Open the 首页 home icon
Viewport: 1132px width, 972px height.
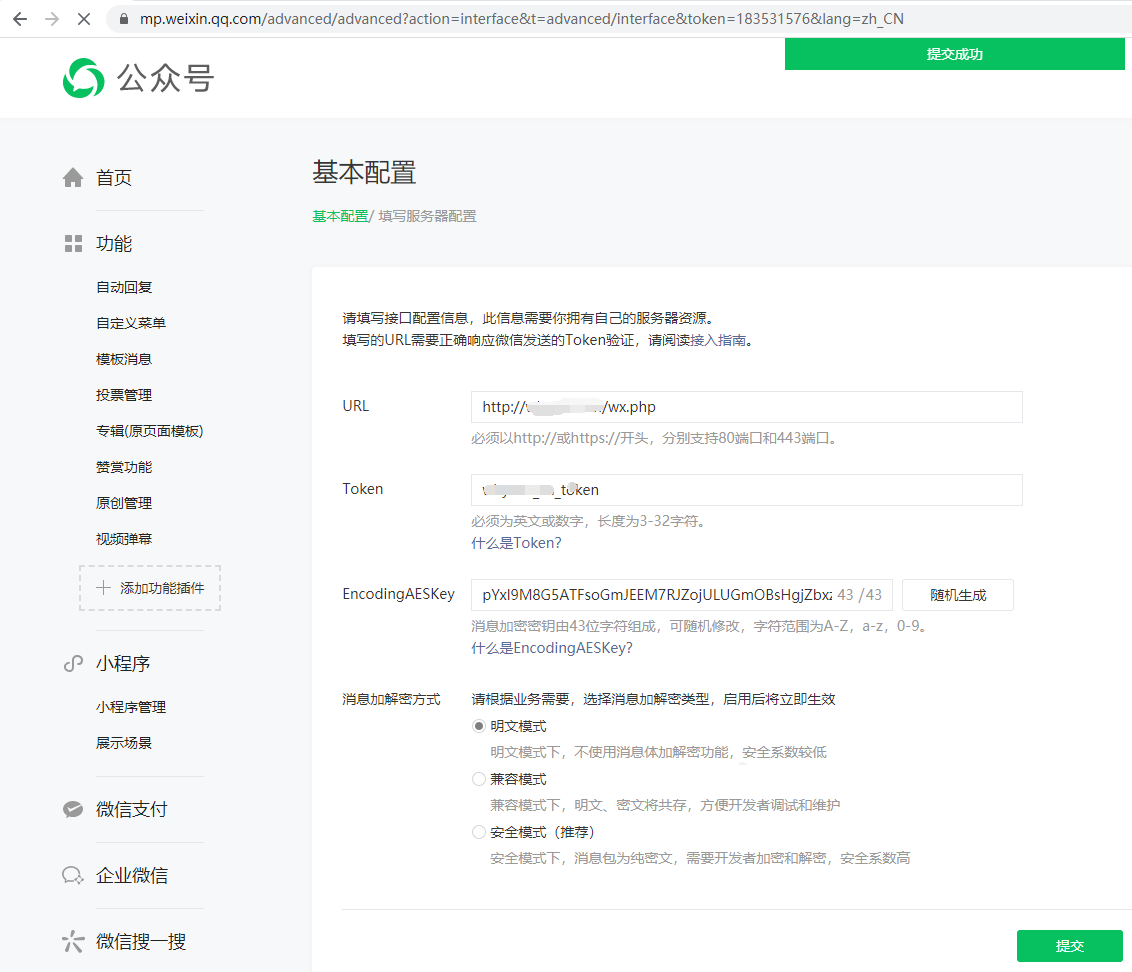coord(73,178)
